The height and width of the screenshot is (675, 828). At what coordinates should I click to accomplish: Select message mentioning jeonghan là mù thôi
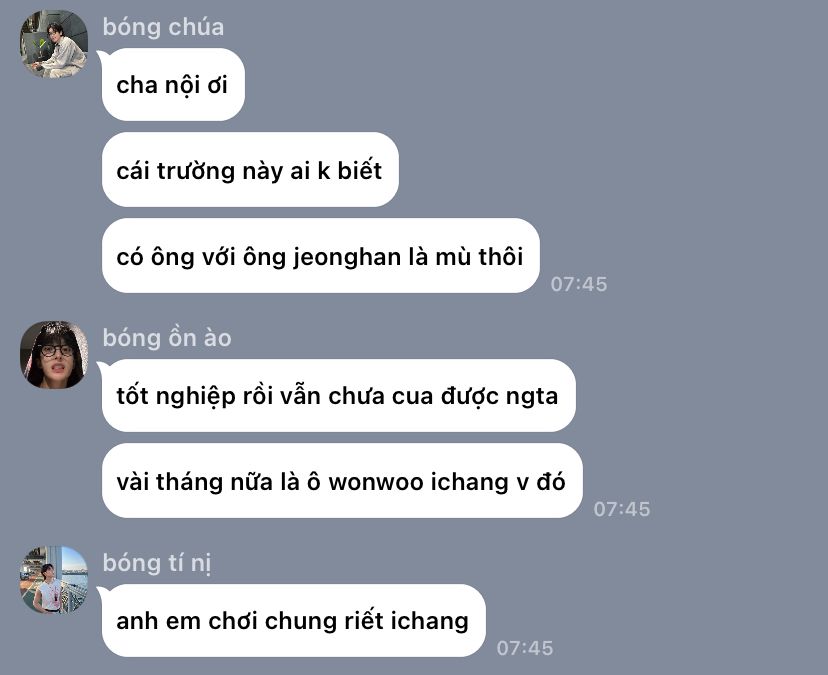coord(321,256)
